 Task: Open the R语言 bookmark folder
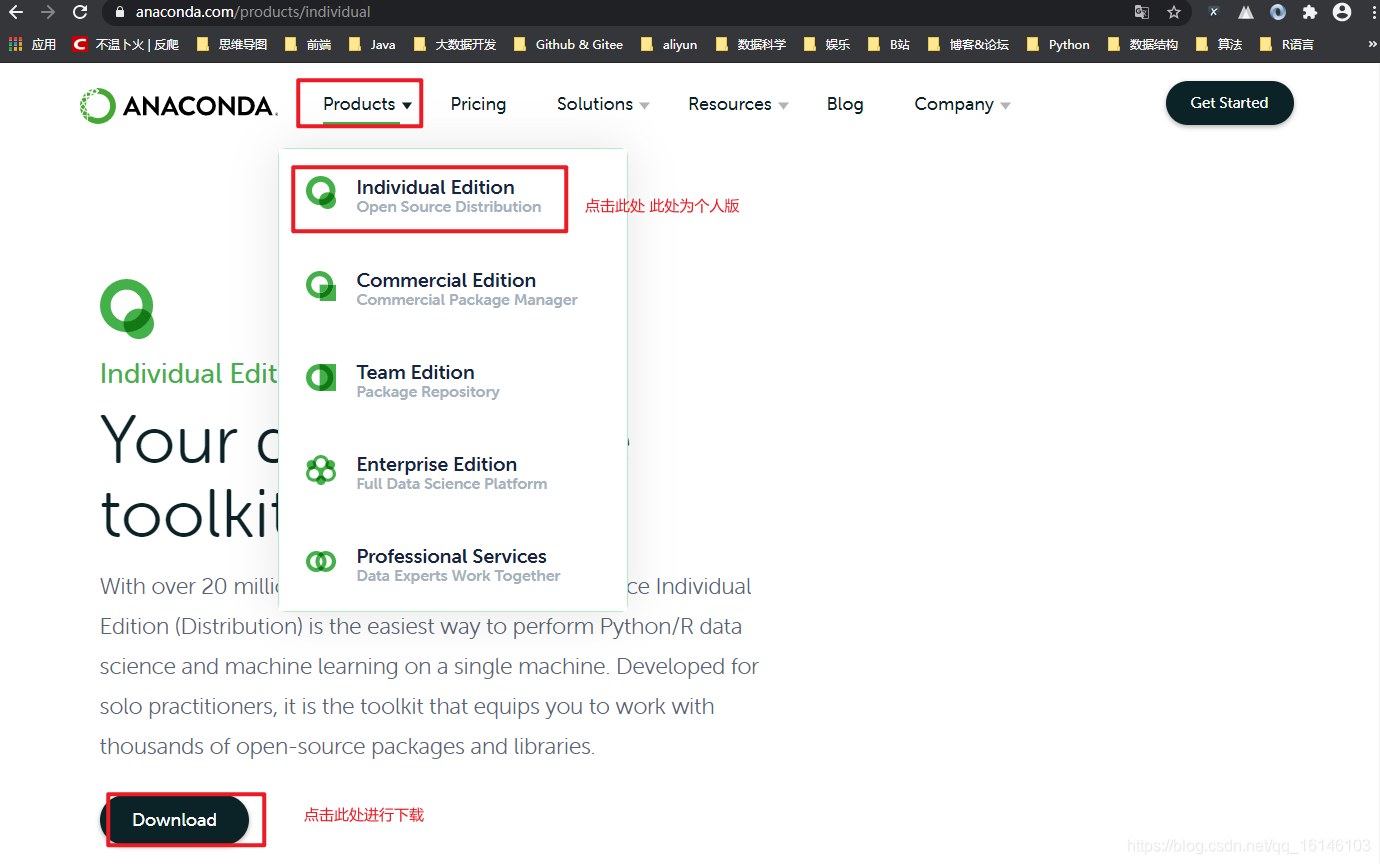(x=1287, y=44)
